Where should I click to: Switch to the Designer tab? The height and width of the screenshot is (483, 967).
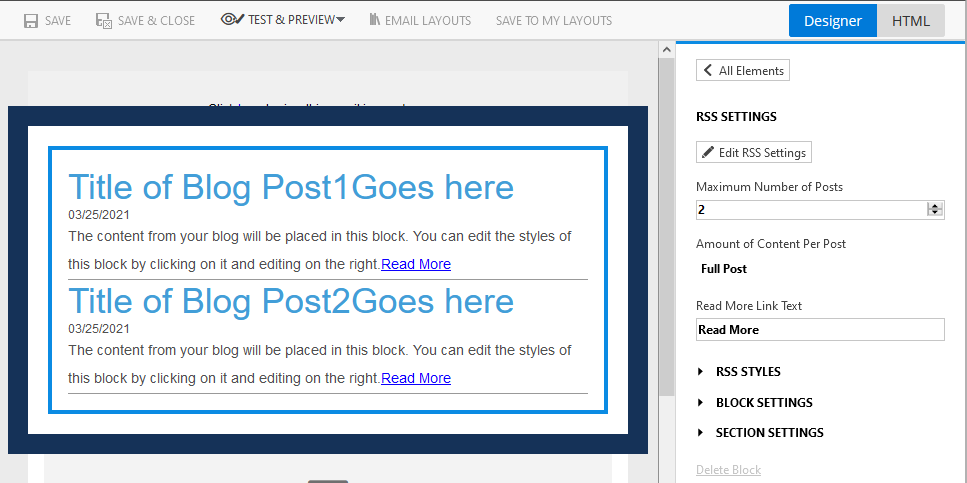coord(833,20)
